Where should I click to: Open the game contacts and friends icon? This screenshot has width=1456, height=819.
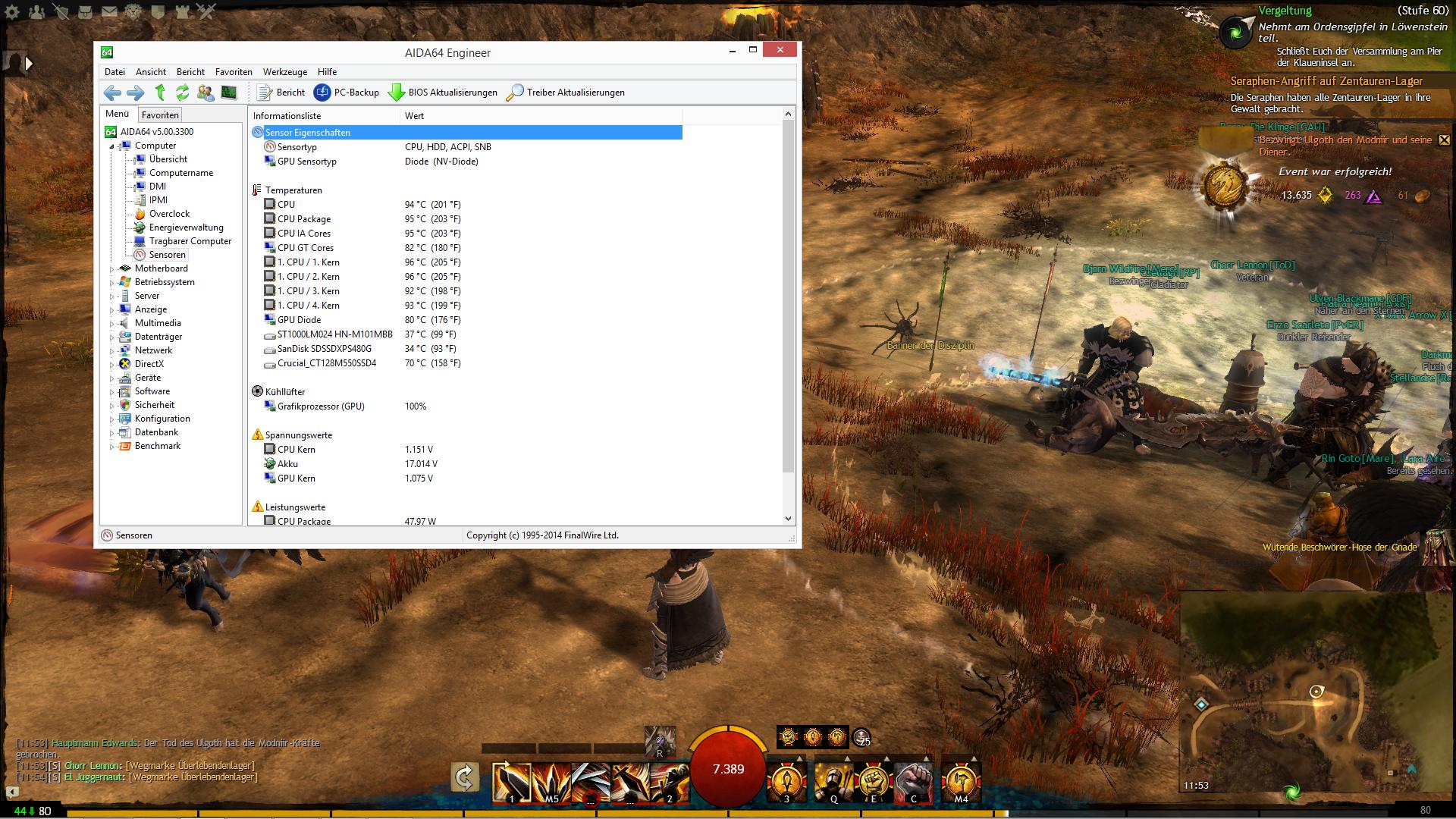click(x=36, y=11)
